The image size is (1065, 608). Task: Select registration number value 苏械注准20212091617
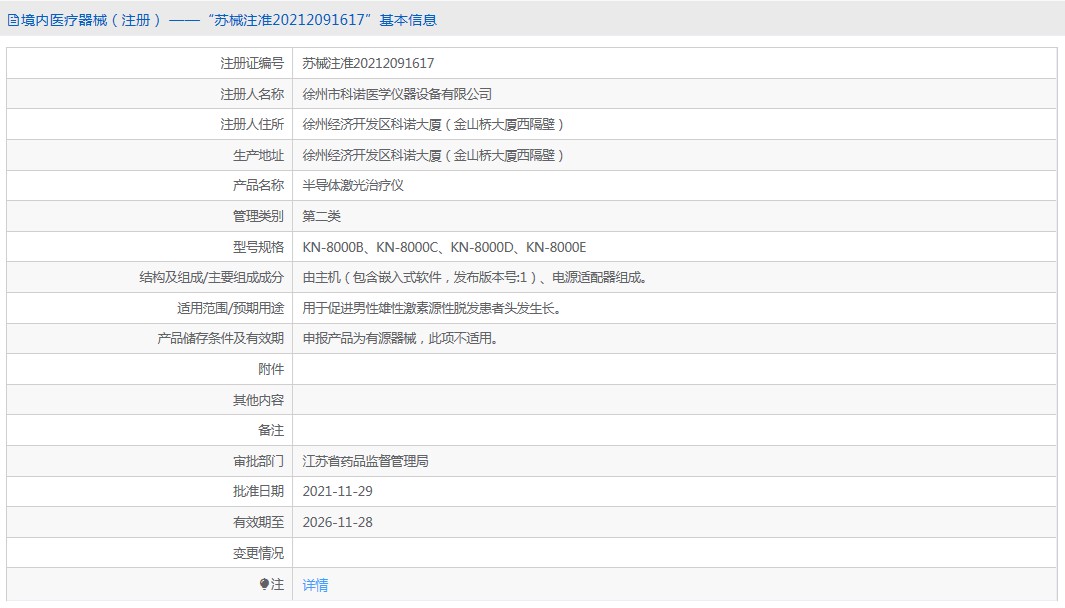(x=368, y=63)
